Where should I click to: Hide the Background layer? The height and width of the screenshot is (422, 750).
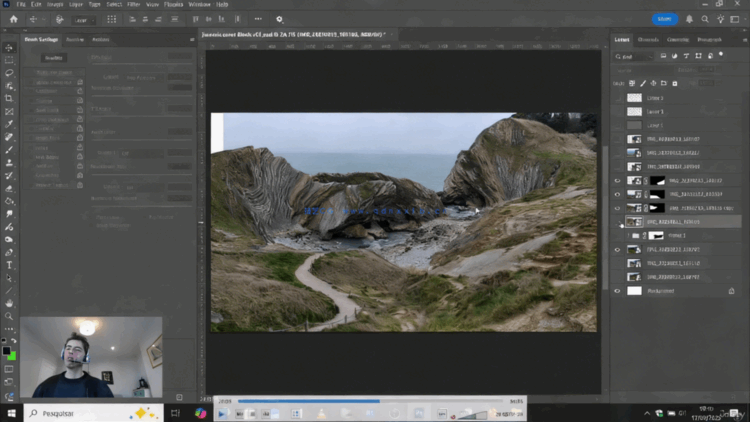(x=618, y=291)
